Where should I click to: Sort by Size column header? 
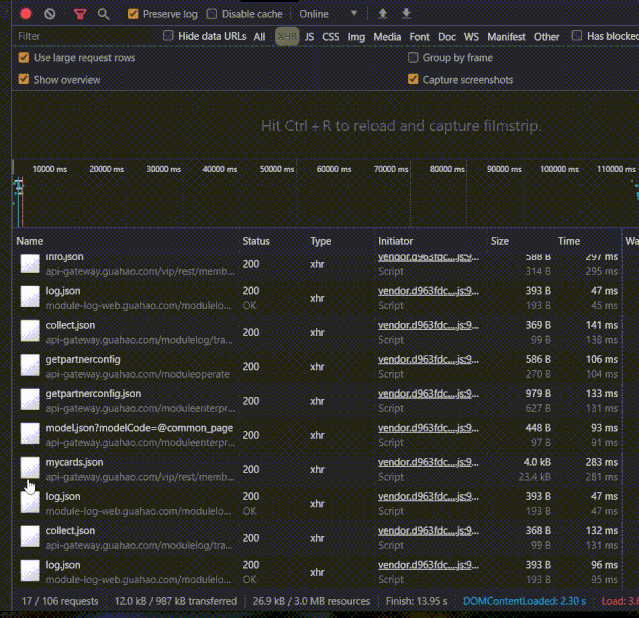click(x=500, y=241)
